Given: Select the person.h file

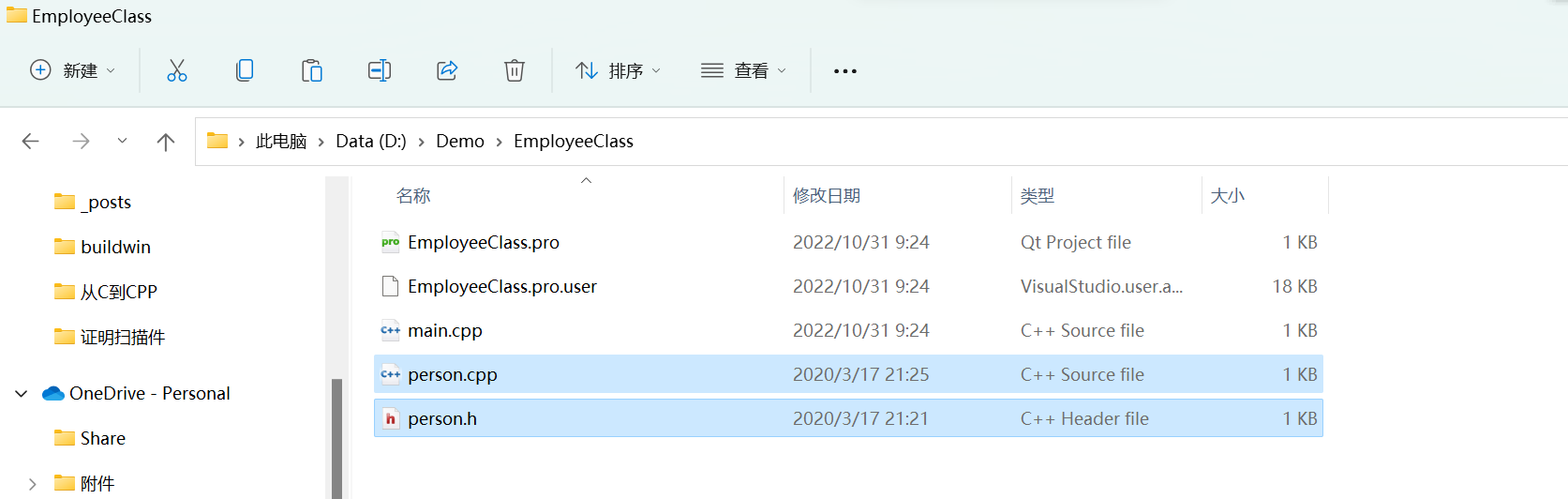Looking at the screenshot, I should 848,418.
